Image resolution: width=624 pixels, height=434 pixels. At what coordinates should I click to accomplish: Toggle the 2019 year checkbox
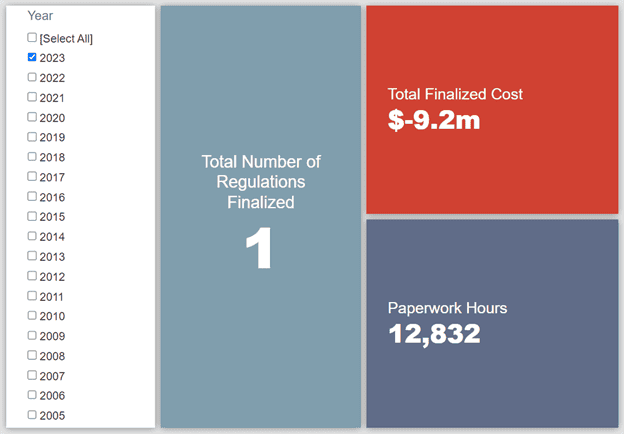tap(32, 137)
